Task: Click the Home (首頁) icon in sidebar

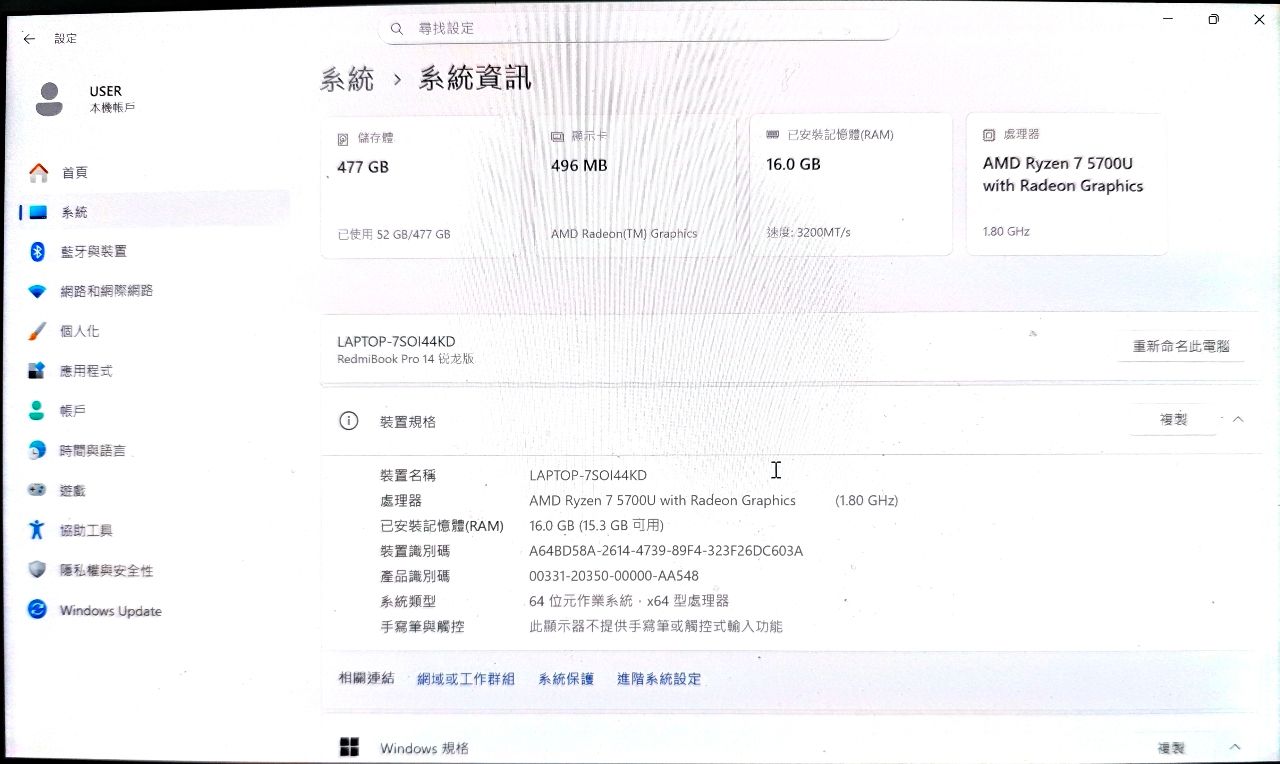Action: [38, 173]
